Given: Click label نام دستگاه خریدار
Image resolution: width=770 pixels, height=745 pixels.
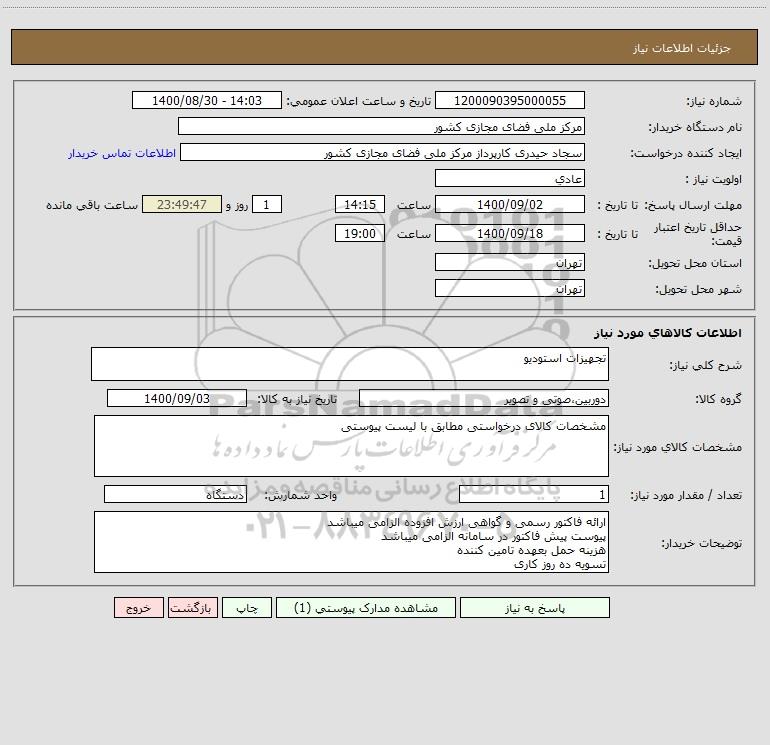Looking at the screenshot, I should [x=695, y=127].
